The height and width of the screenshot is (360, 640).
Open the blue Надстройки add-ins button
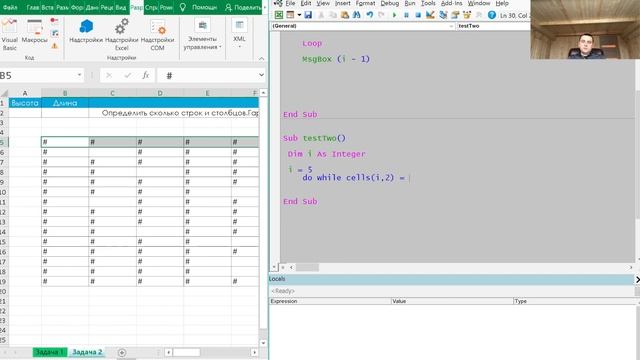[x=86, y=31]
